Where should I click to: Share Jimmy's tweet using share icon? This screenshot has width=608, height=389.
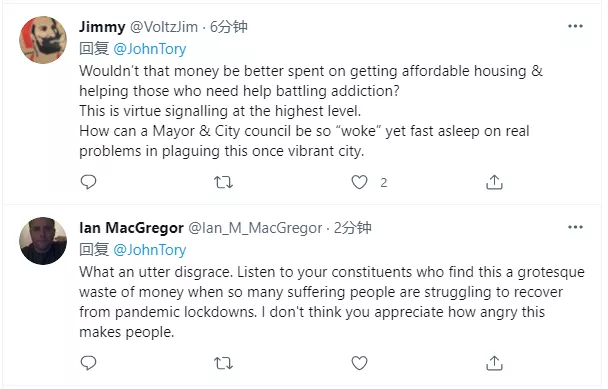pos(494,182)
